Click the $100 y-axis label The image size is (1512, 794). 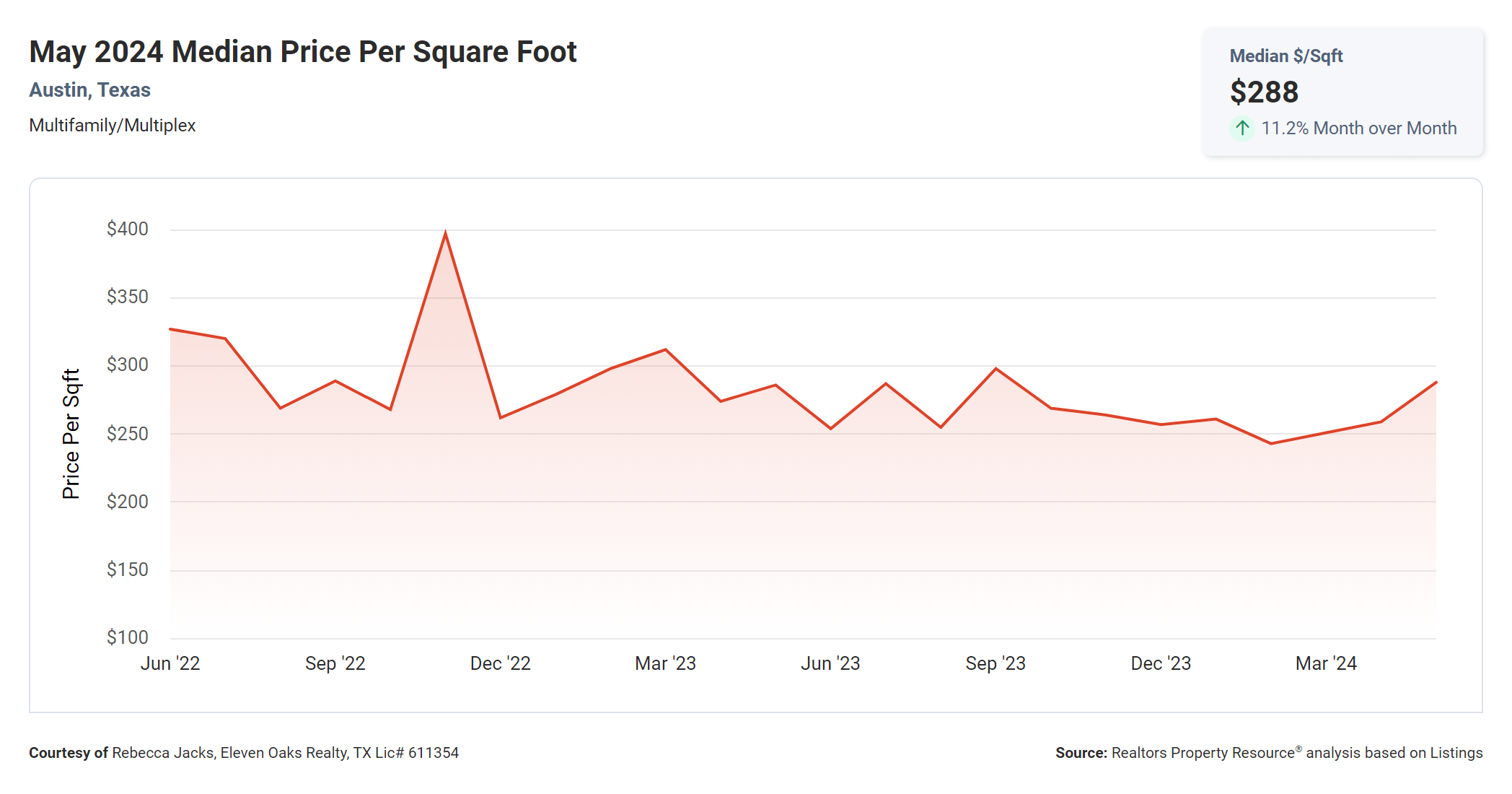coord(128,637)
